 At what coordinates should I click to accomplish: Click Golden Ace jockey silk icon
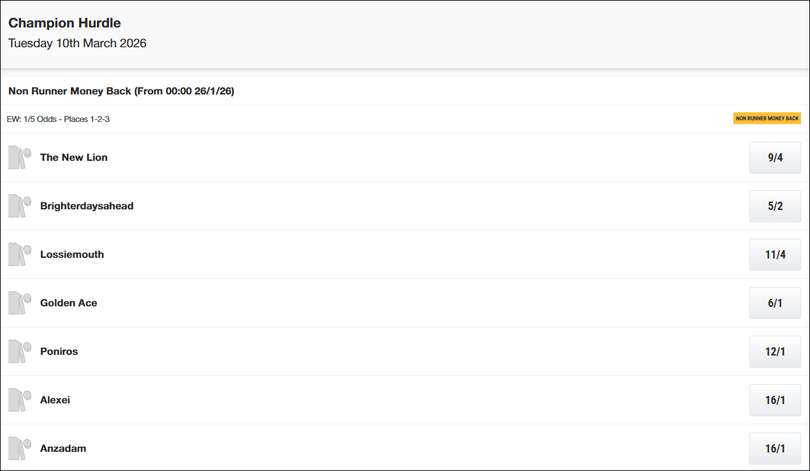click(x=20, y=303)
